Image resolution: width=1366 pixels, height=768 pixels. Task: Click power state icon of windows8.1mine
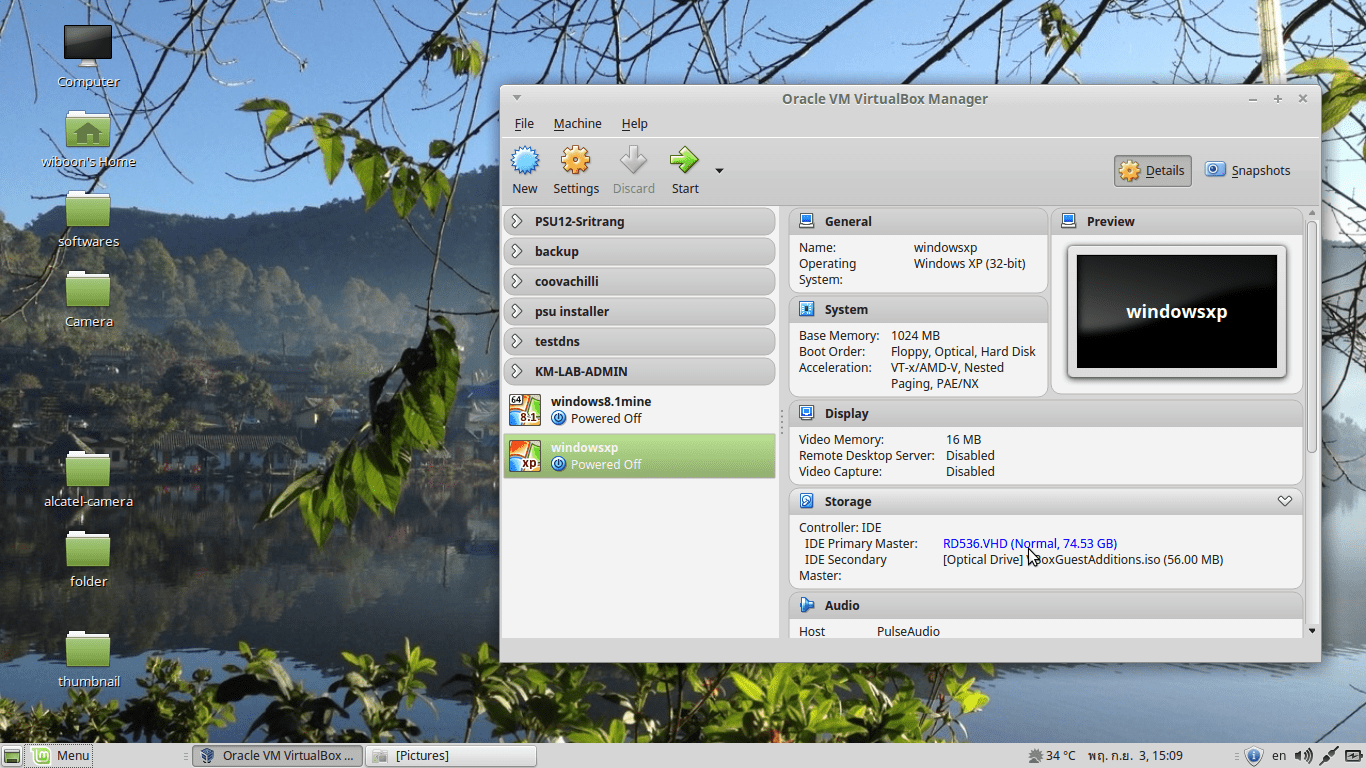559,418
